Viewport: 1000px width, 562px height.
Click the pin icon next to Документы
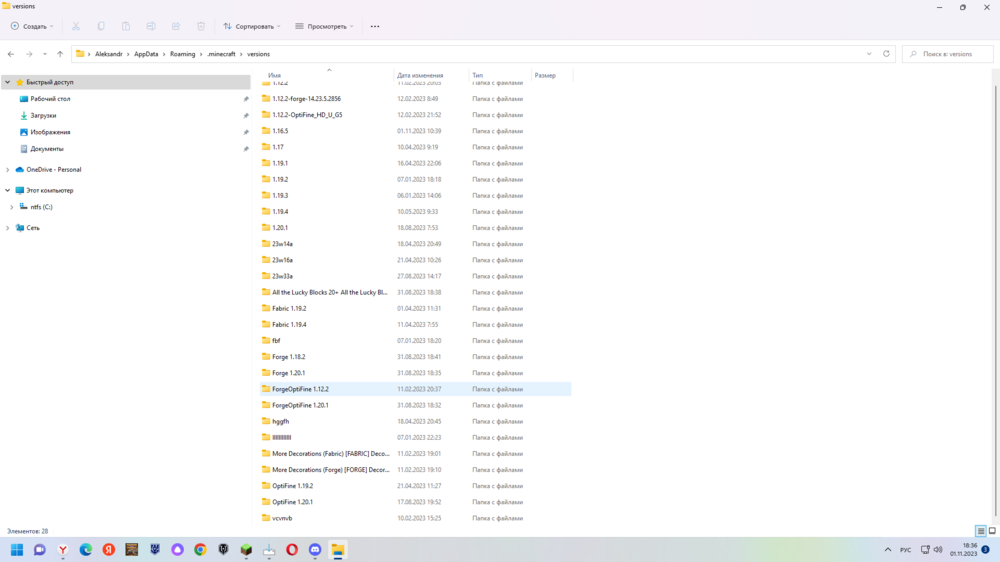pos(246,149)
